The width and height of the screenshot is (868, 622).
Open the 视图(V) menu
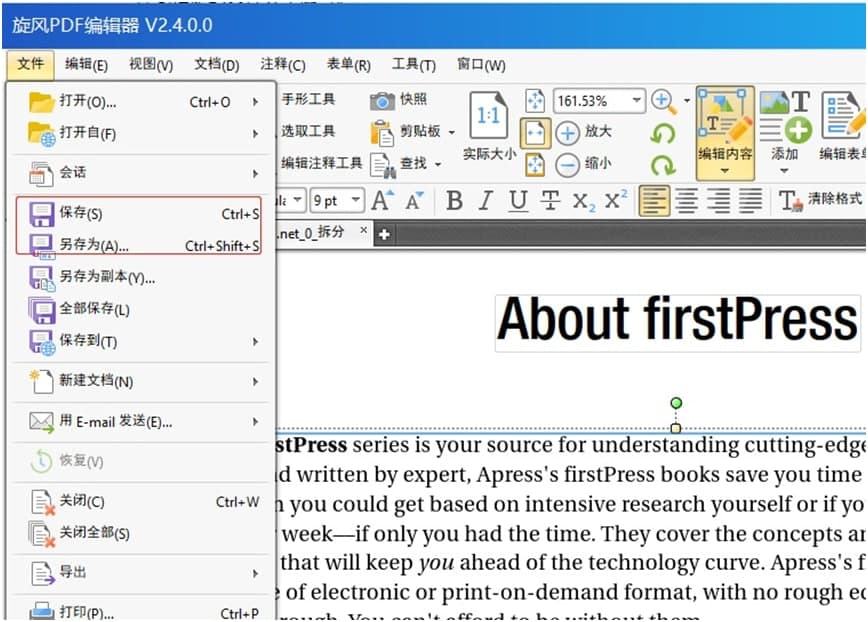point(151,65)
